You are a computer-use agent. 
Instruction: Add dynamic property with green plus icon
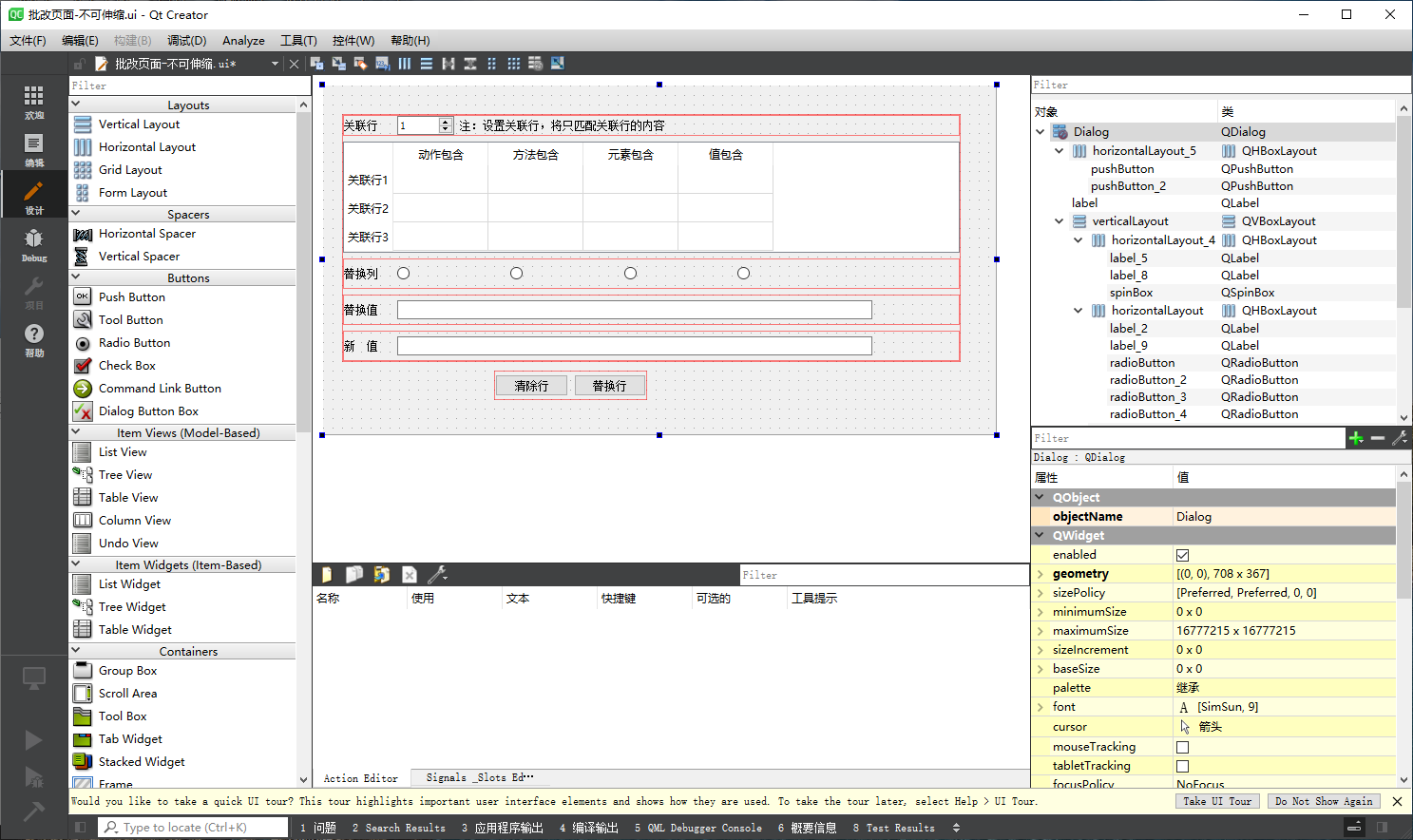click(1356, 438)
